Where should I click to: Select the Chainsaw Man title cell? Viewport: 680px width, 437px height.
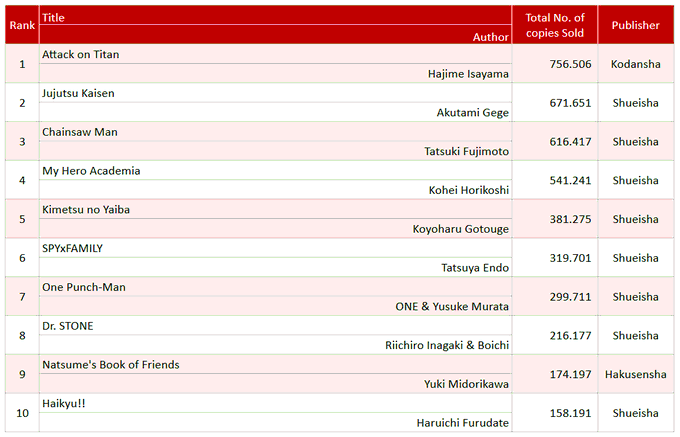[275, 131]
